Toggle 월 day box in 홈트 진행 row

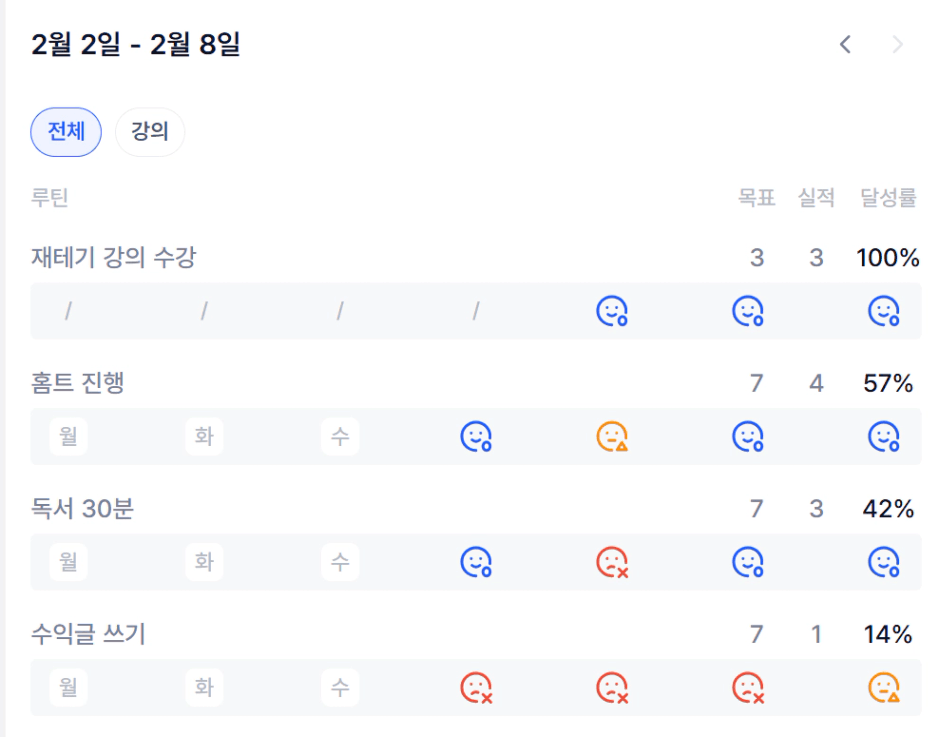pos(68,437)
